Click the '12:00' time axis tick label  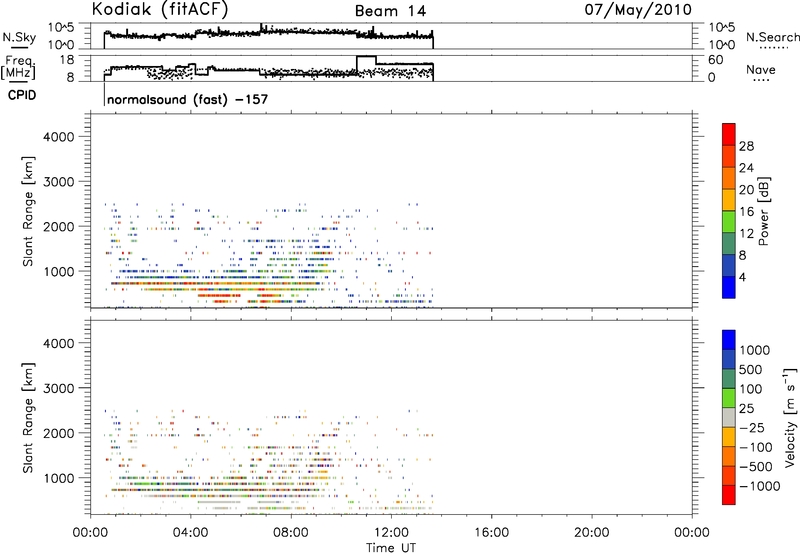coord(391,533)
